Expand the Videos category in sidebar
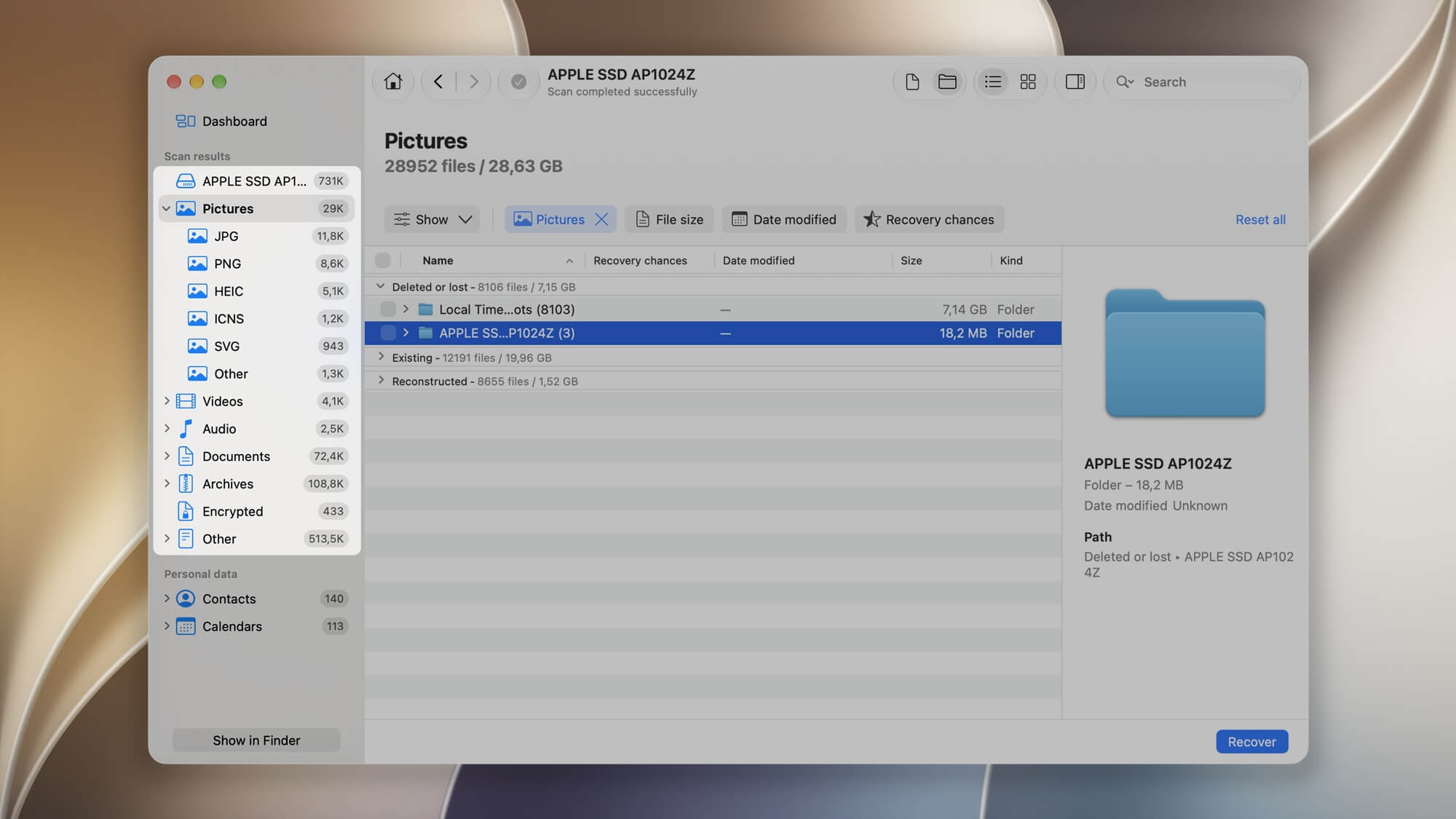The height and width of the screenshot is (819, 1456). (x=167, y=401)
